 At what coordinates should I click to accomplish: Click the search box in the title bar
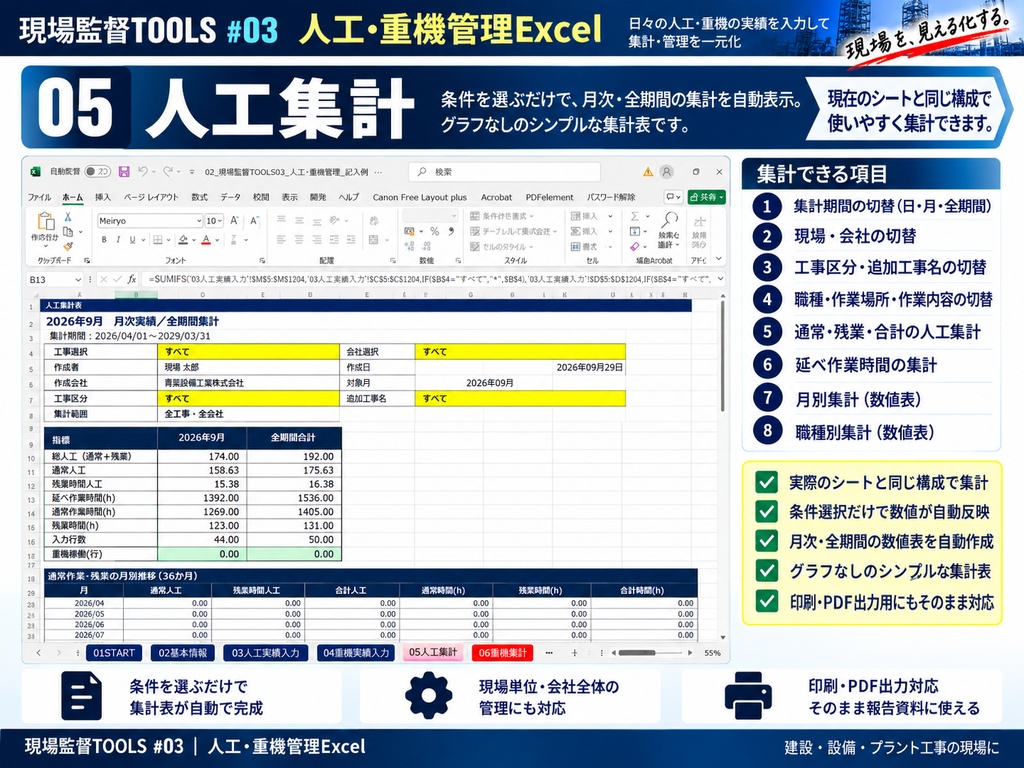click(x=504, y=172)
